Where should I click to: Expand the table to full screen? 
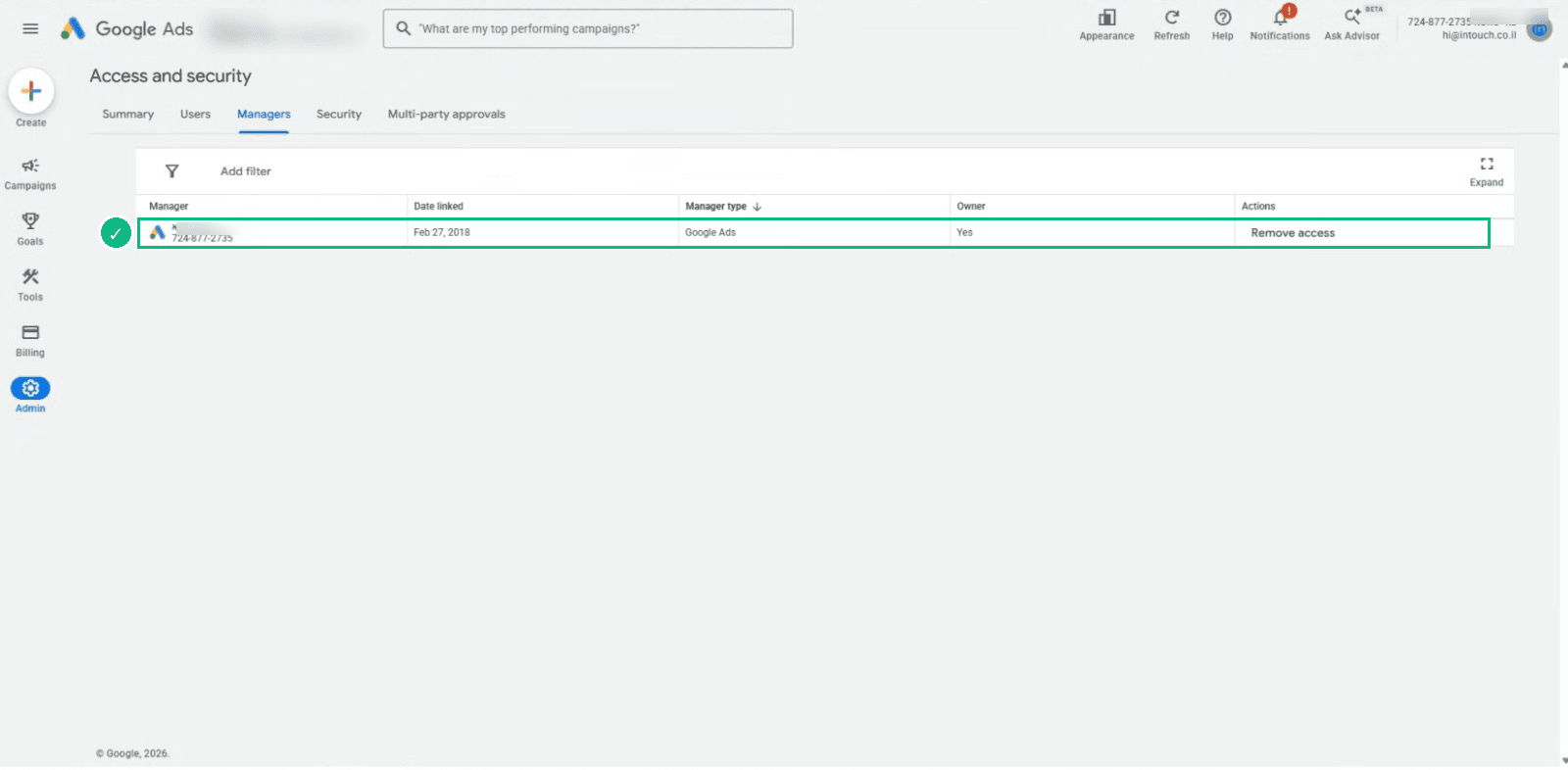[x=1487, y=171]
